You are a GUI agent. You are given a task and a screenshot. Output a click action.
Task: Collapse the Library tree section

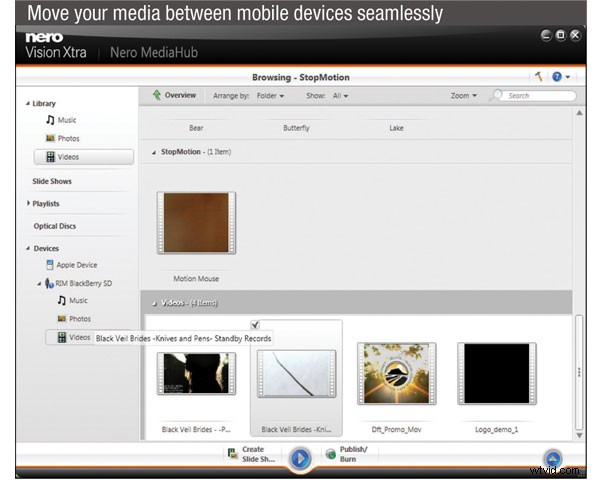pyautogui.click(x=28, y=103)
